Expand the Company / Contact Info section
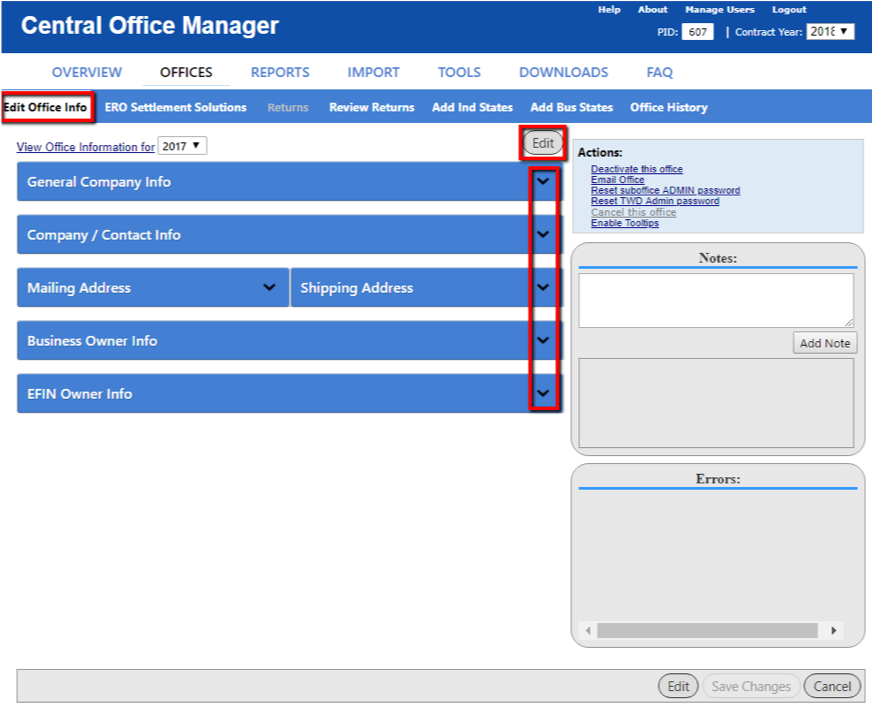The width and height of the screenshot is (872, 714). 542,234
